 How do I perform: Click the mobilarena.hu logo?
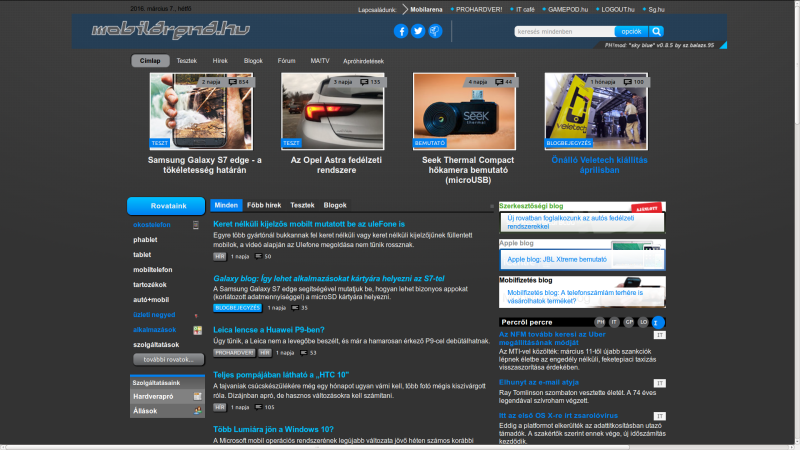point(170,30)
